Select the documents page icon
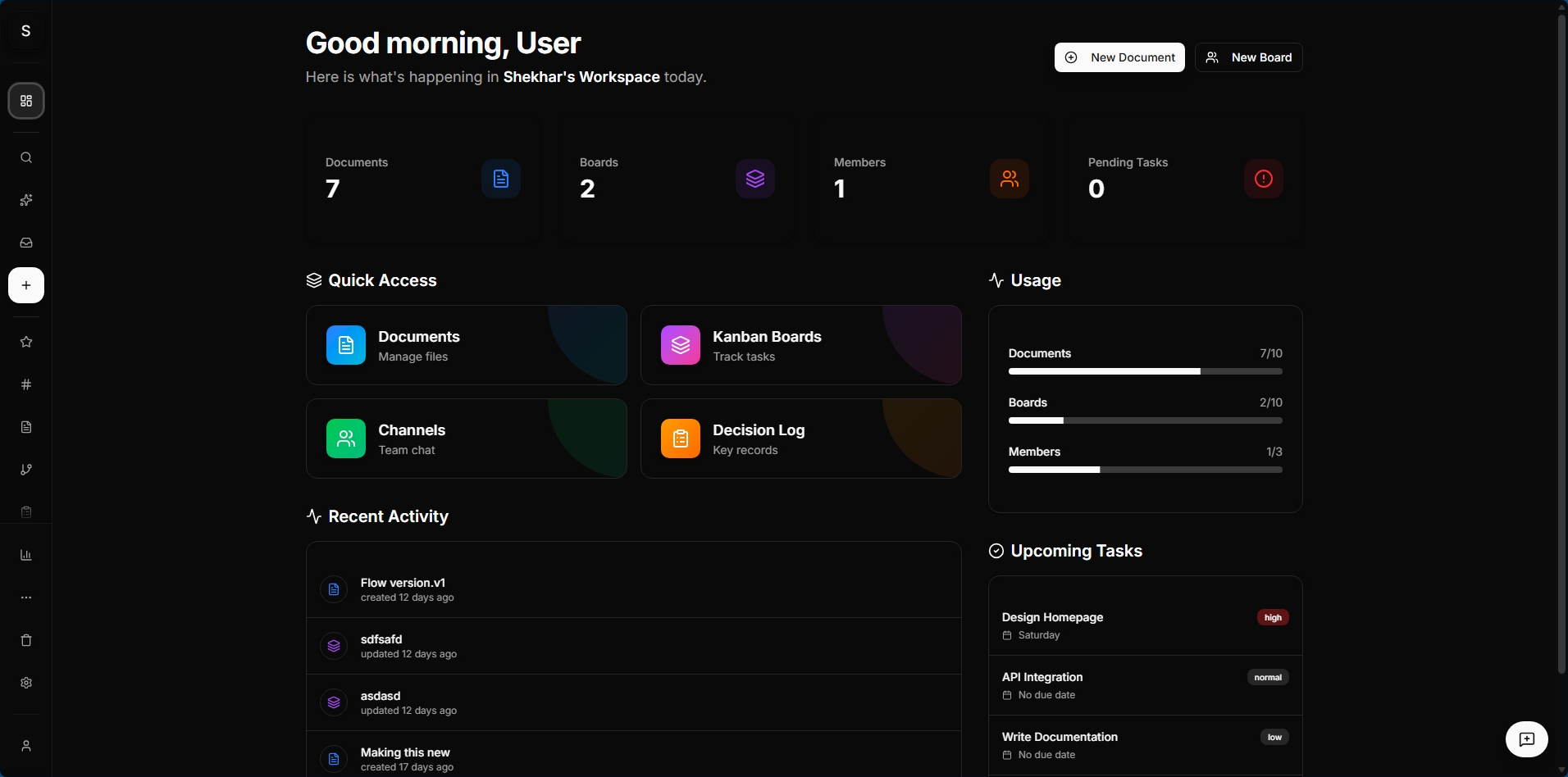This screenshot has width=1568, height=777. tap(25, 427)
